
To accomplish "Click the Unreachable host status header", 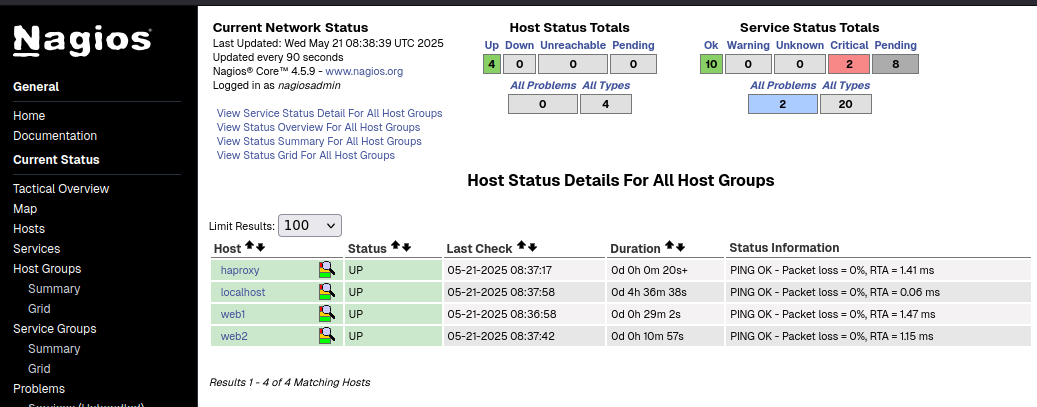I will (x=573, y=45).
